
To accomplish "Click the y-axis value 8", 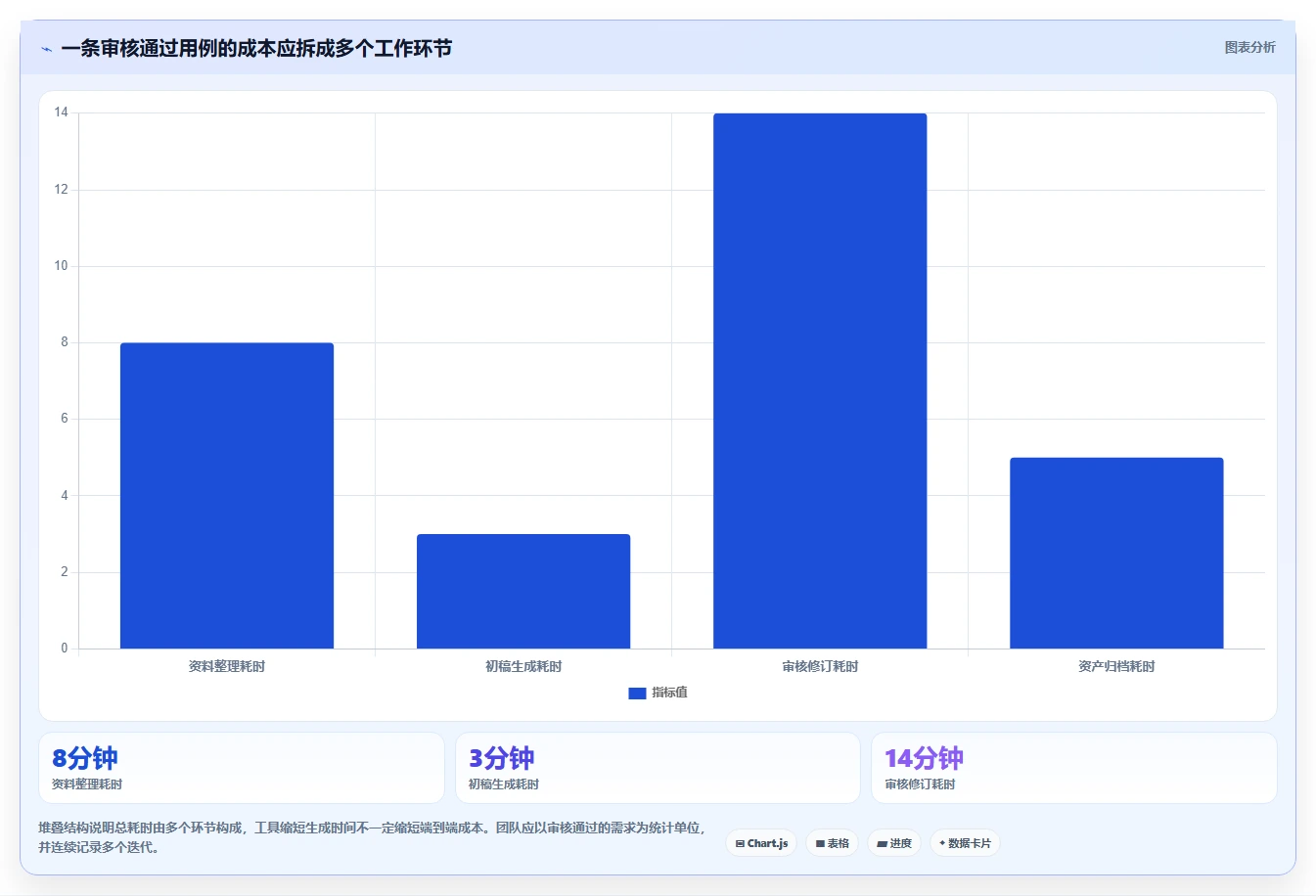I will tap(65, 342).
